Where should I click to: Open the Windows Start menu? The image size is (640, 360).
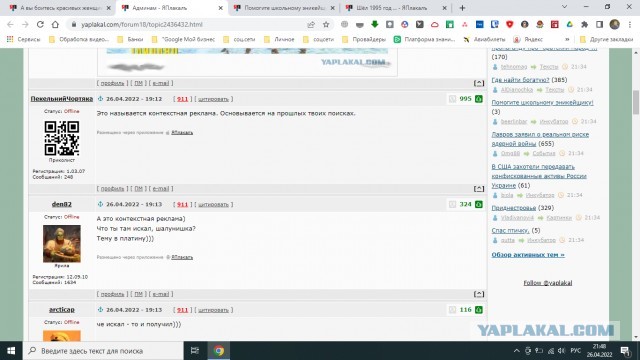click(11, 351)
